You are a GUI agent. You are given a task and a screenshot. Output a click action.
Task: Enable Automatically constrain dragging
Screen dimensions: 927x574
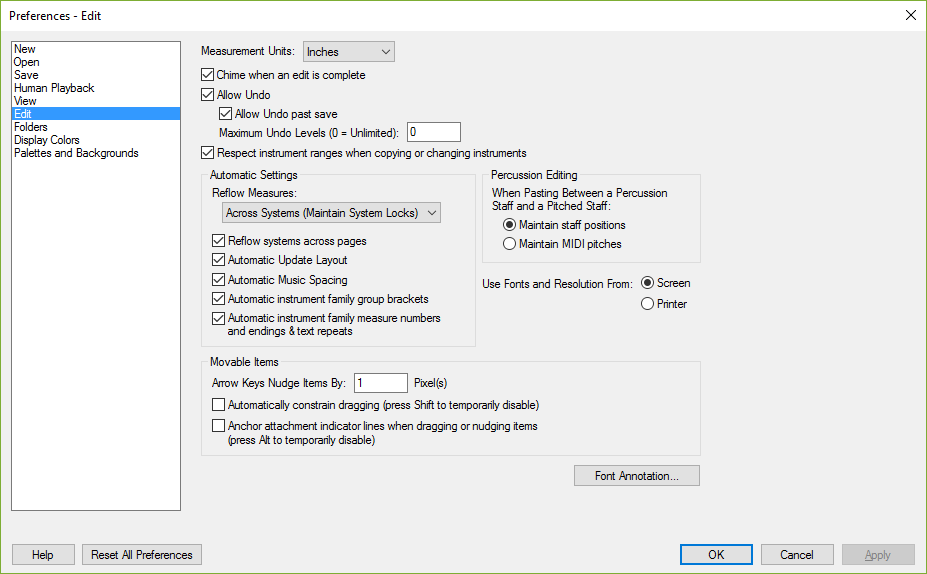(218, 405)
